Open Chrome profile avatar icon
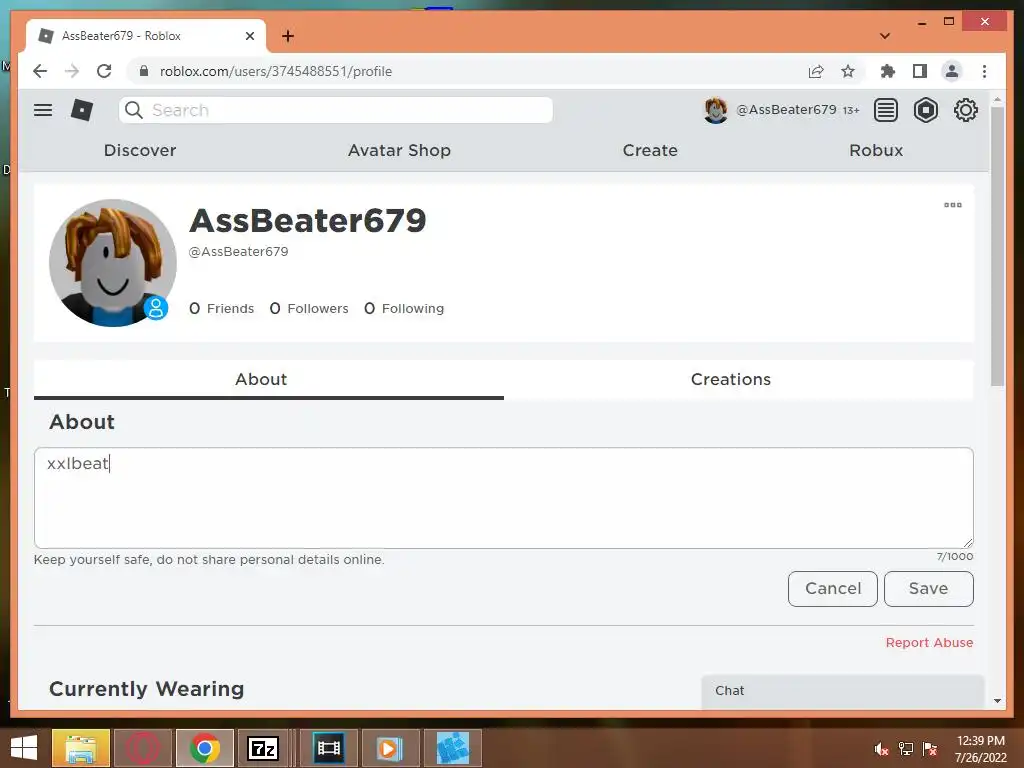 (952, 71)
